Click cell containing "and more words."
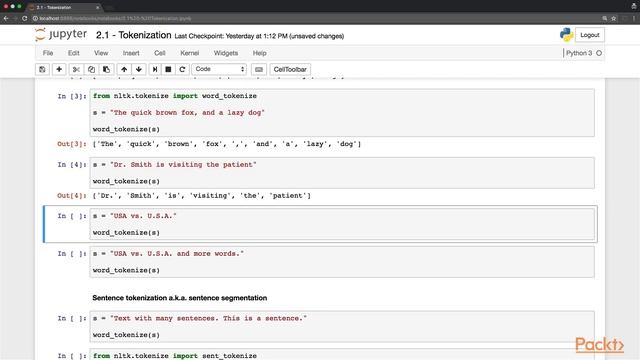 tap(342, 262)
